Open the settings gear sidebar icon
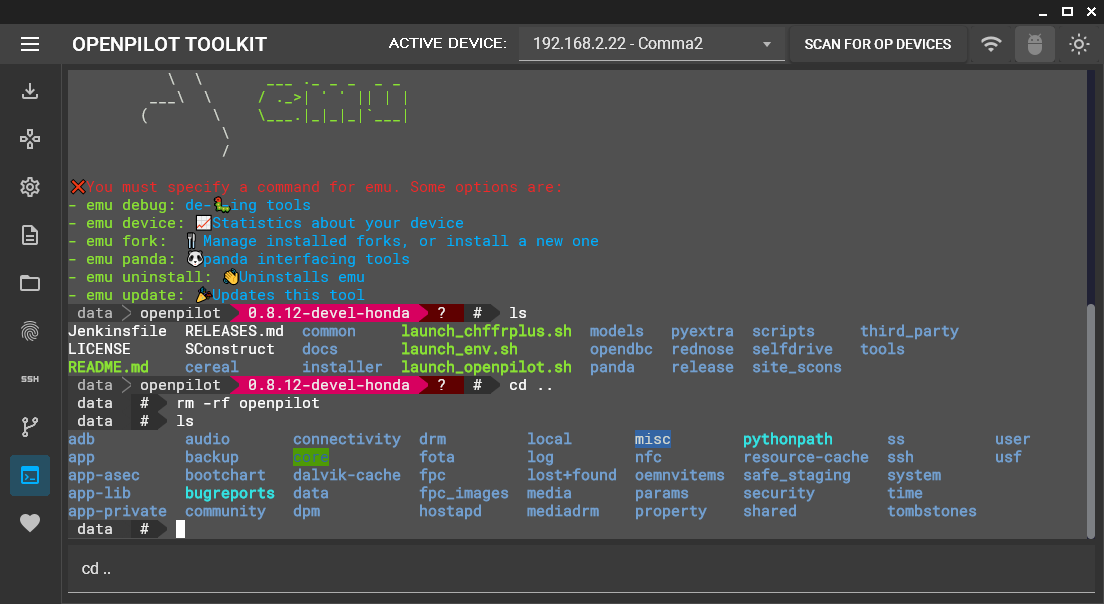 30,187
